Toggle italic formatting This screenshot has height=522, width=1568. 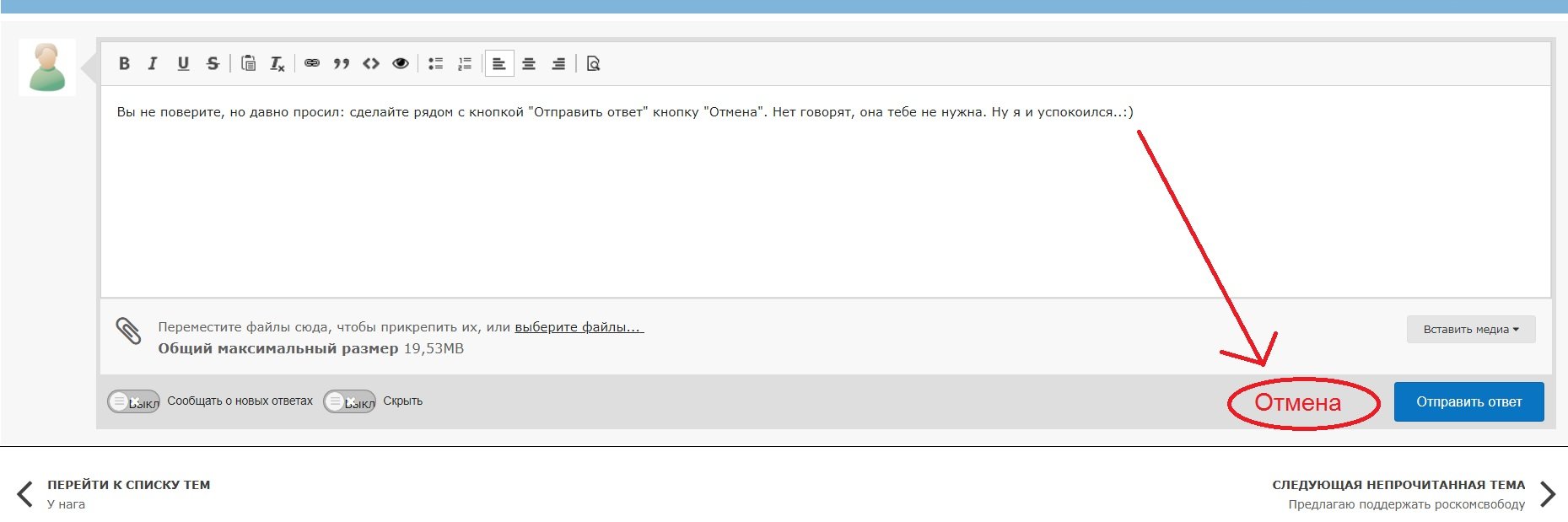click(x=153, y=63)
